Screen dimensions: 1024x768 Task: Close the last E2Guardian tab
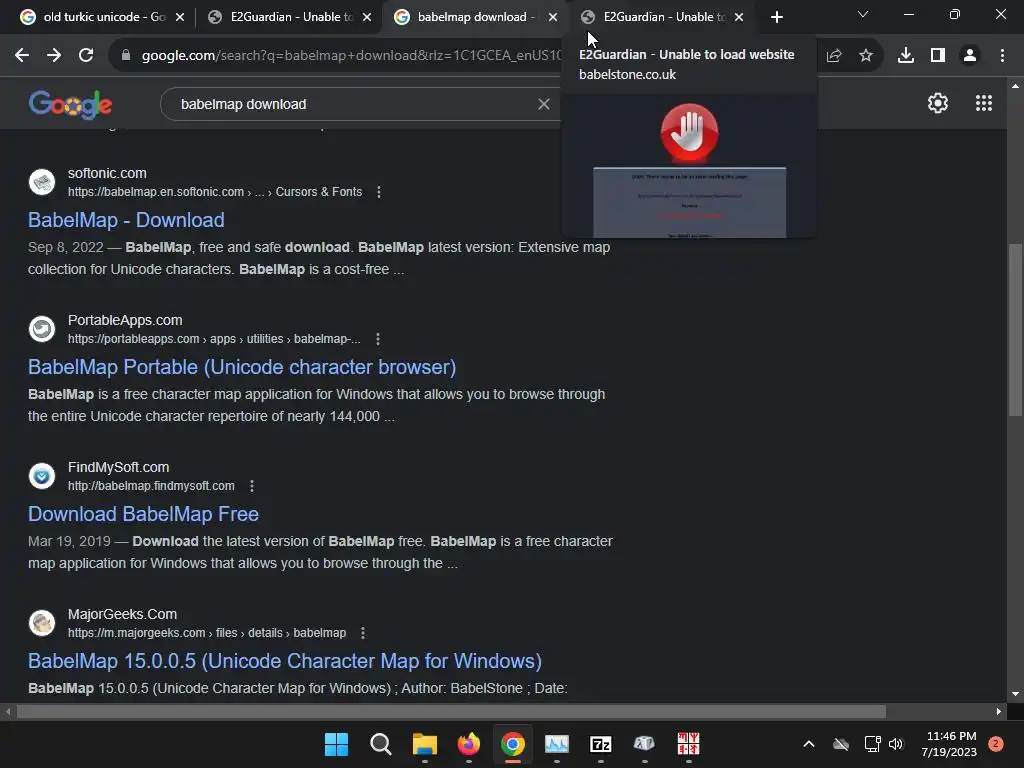739,17
